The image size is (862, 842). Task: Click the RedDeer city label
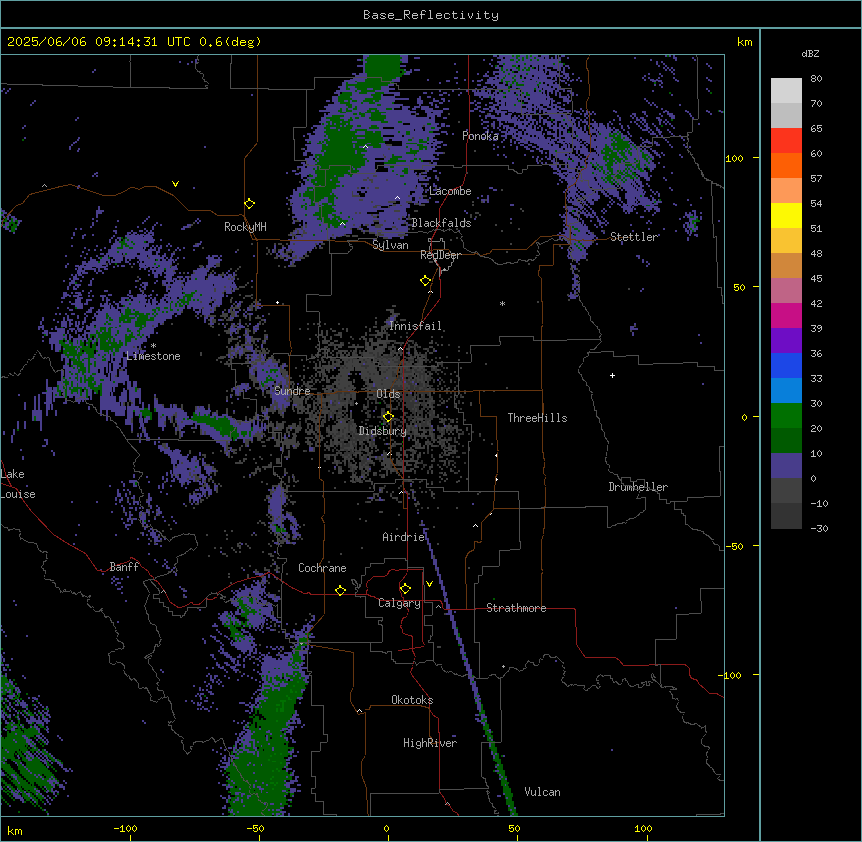point(440,255)
